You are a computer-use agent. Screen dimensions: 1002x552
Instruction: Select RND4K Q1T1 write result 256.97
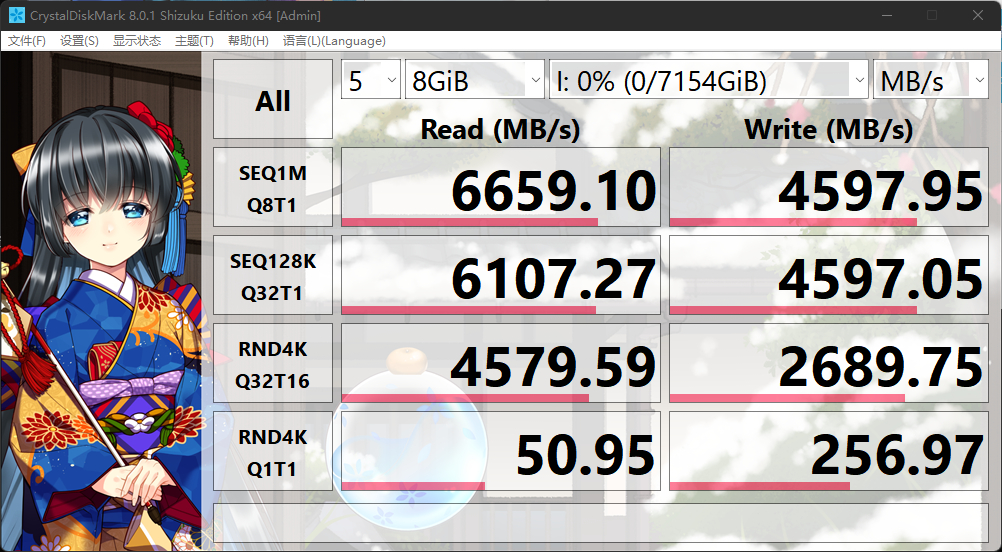click(x=829, y=451)
